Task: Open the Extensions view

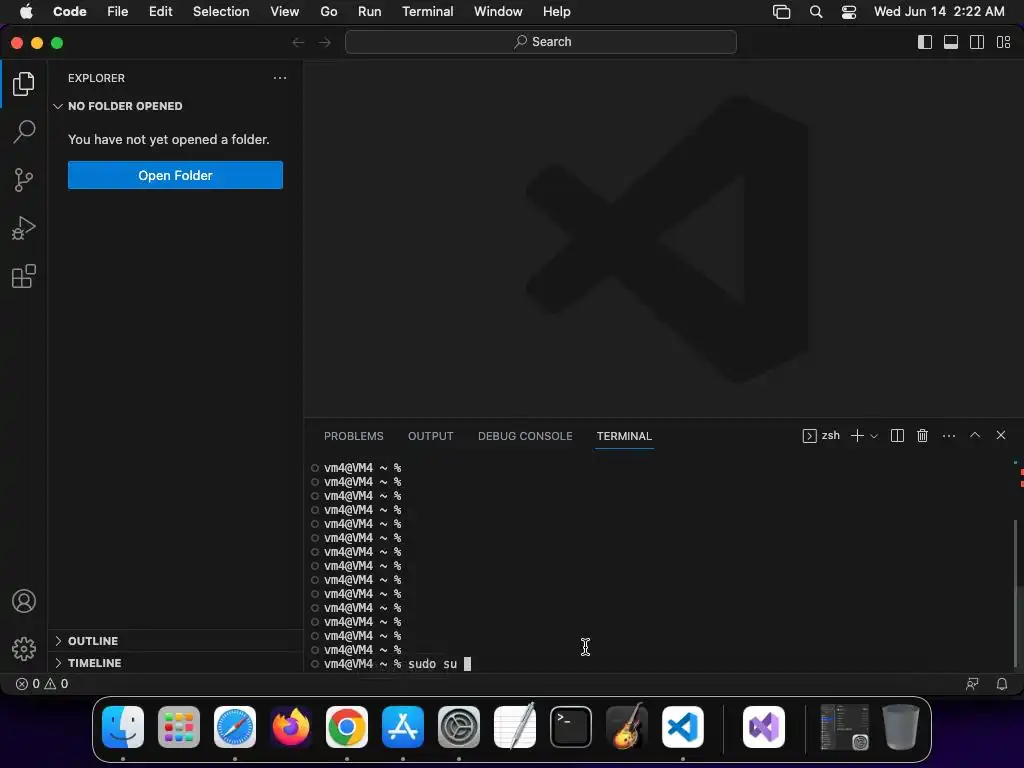Action: click(24, 276)
